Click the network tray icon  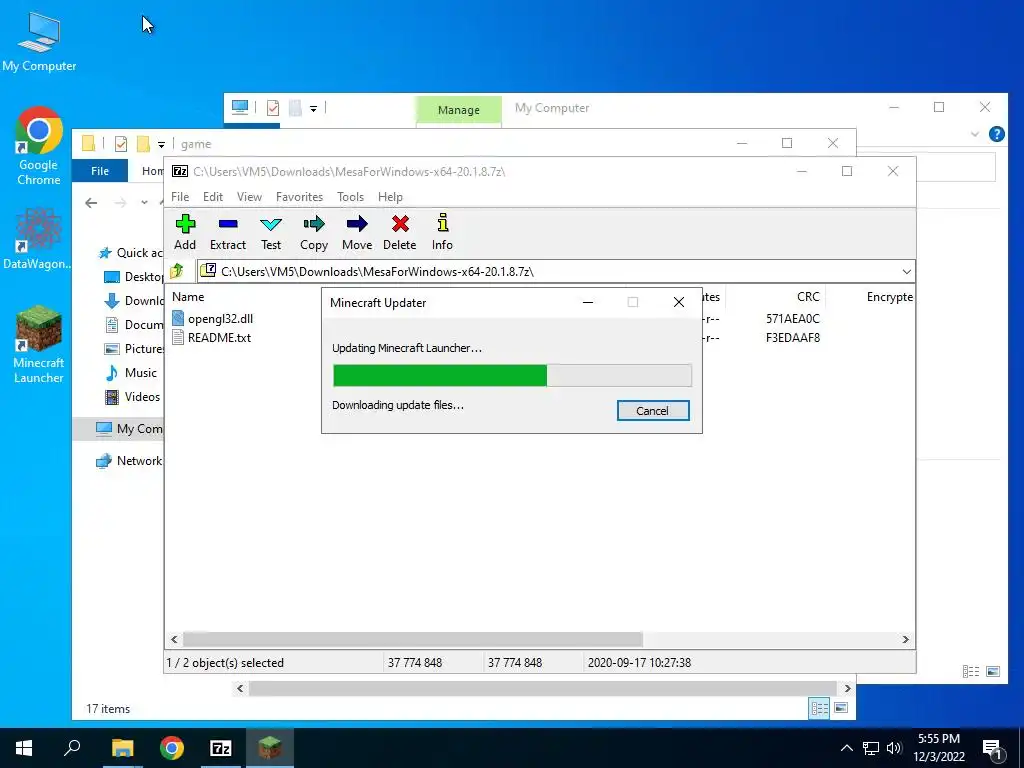point(871,748)
